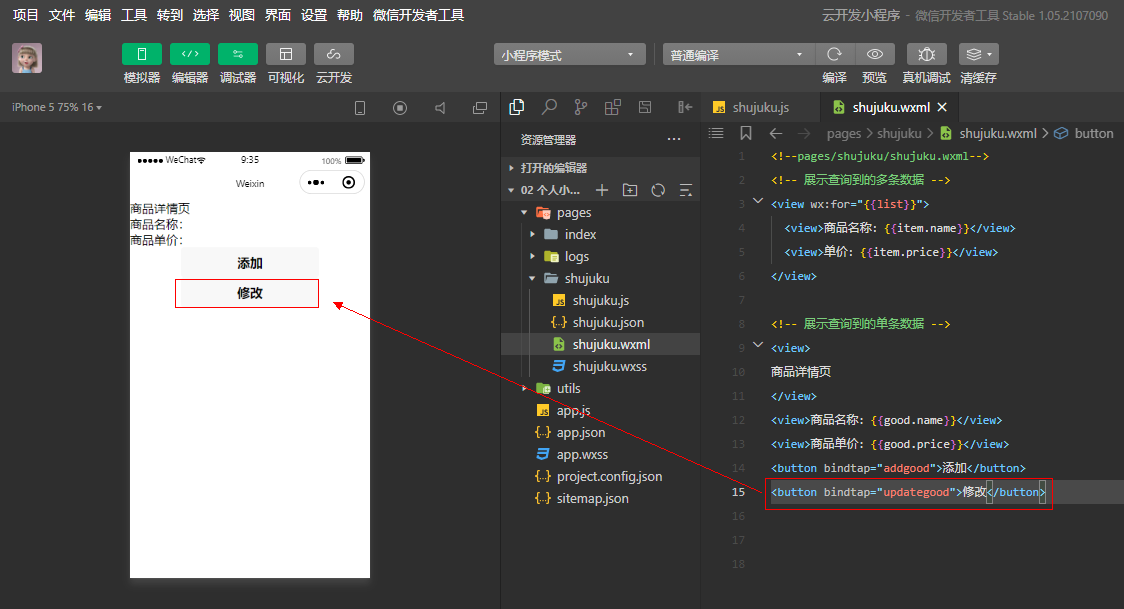Open the 转到 menu
The image size is (1124, 609).
click(x=170, y=15)
